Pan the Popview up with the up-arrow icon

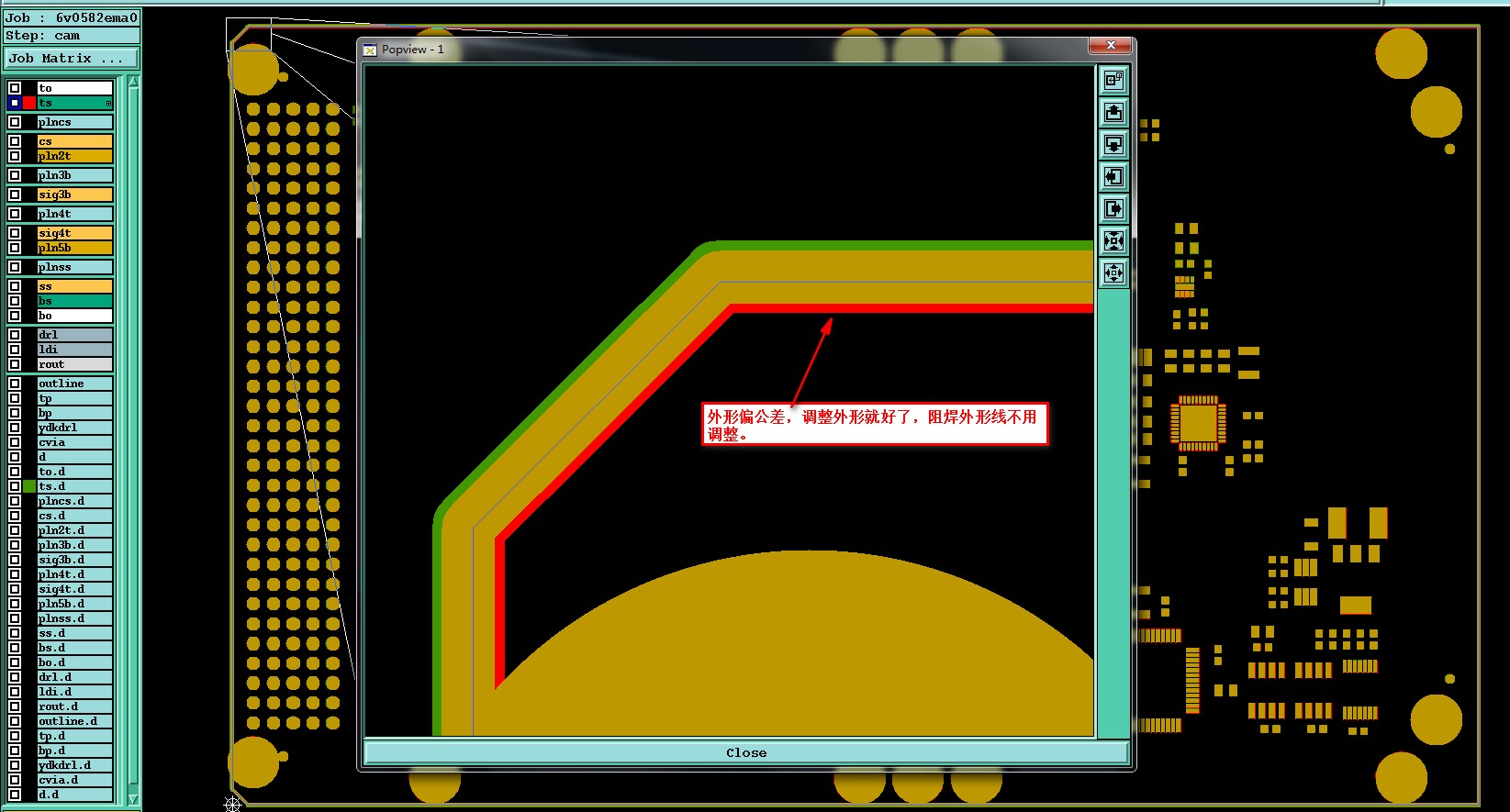[1113, 113]
